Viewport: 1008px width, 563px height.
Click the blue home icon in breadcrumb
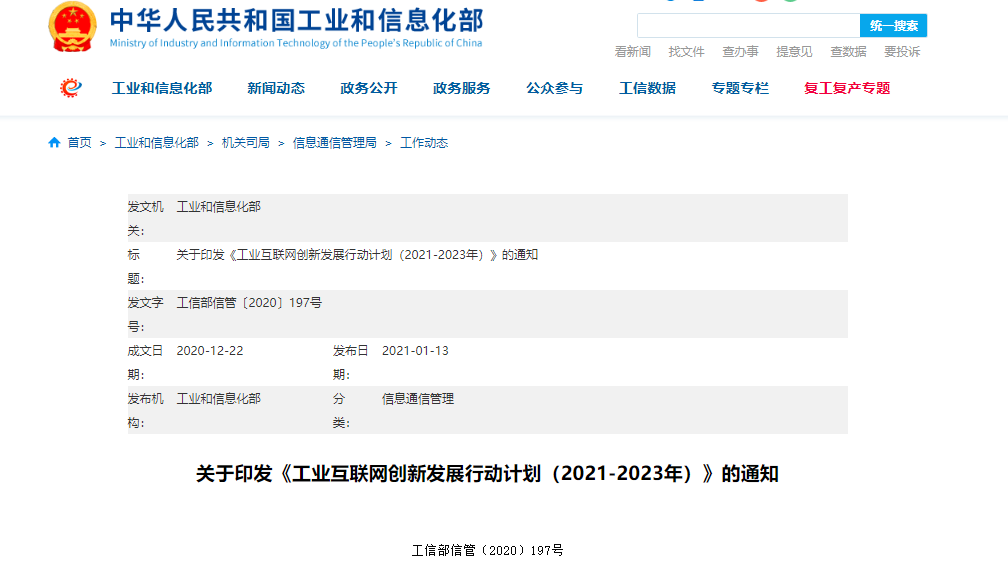click(x=54, y=143)
